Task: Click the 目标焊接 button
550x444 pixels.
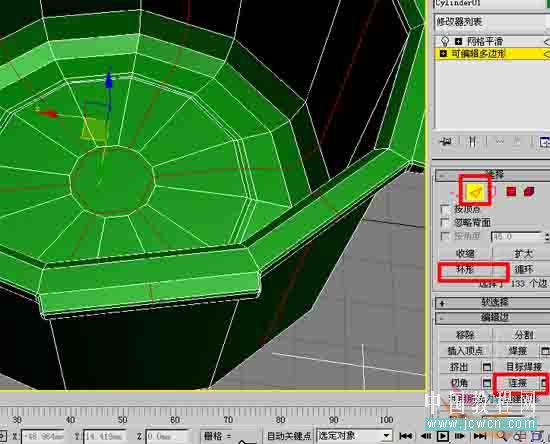Action: tap(522, 367)
